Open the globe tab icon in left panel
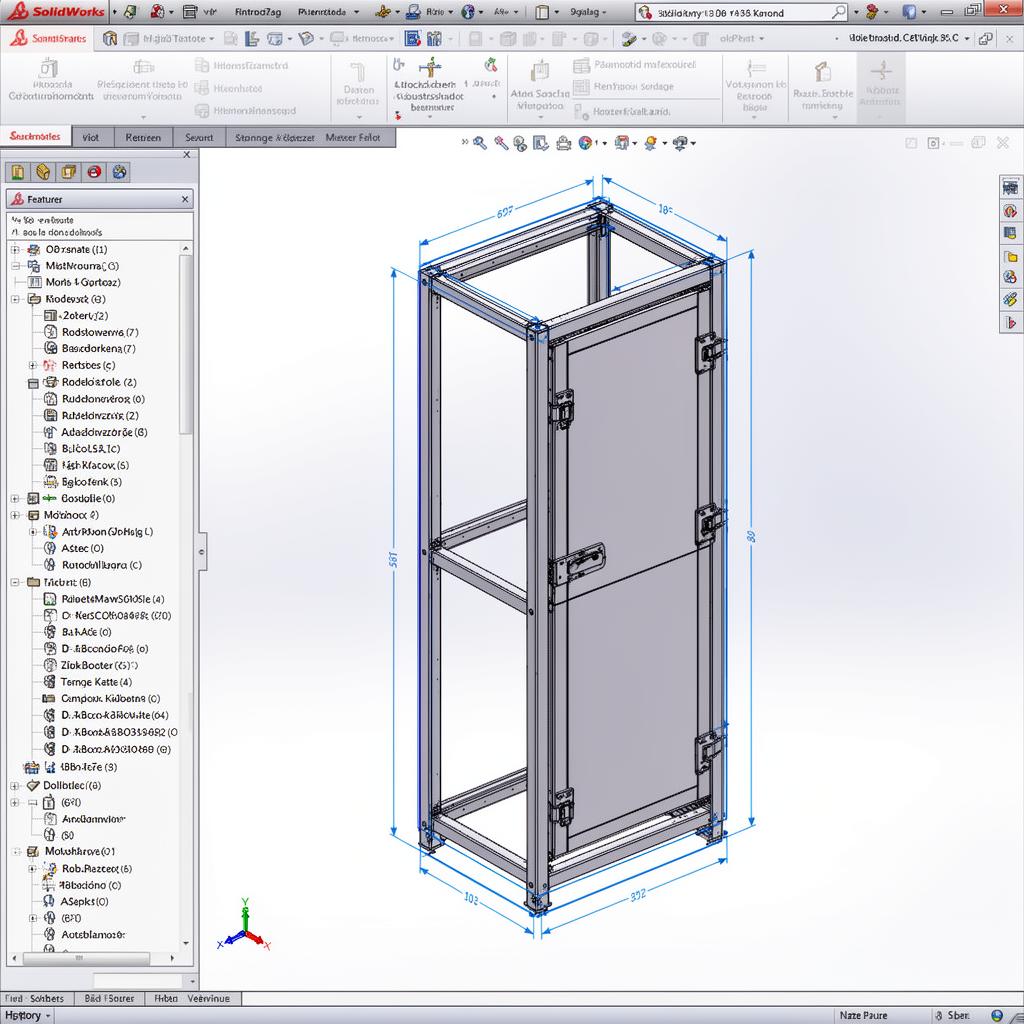Screen dimensions: 1024x1024 click(x=120, y=172)
